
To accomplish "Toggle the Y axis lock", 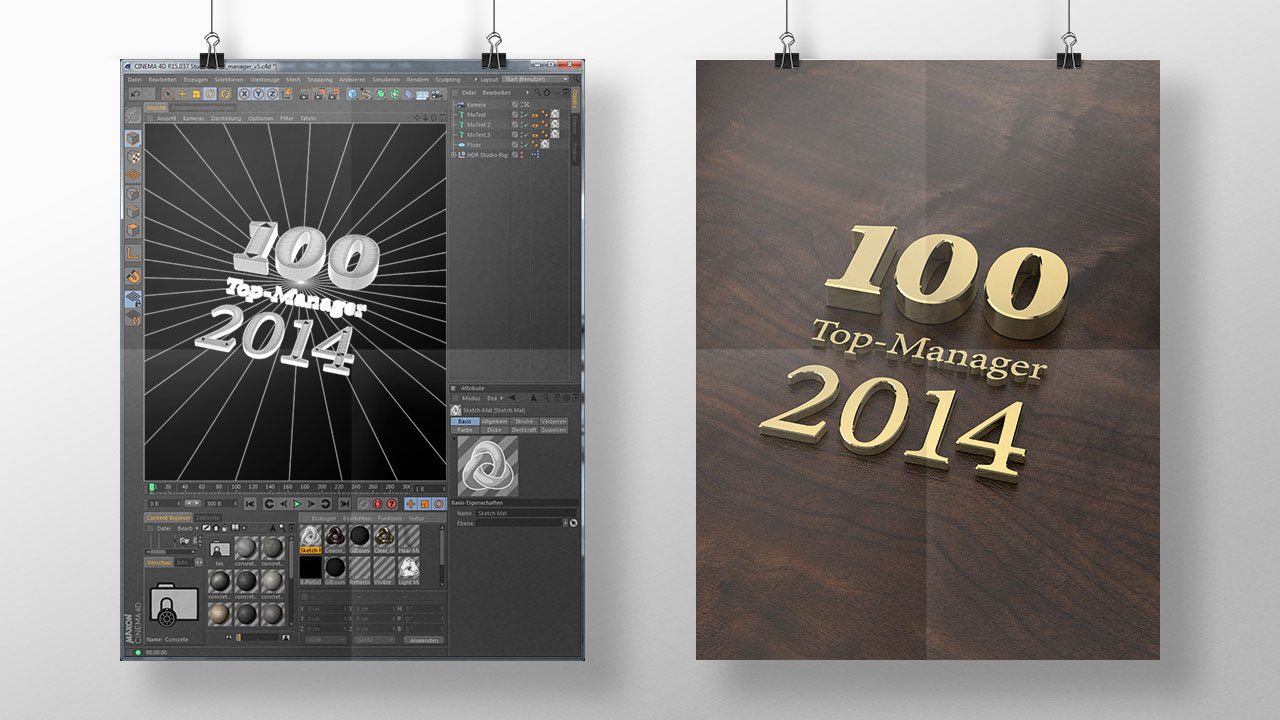I will click(x=259, y=94).
